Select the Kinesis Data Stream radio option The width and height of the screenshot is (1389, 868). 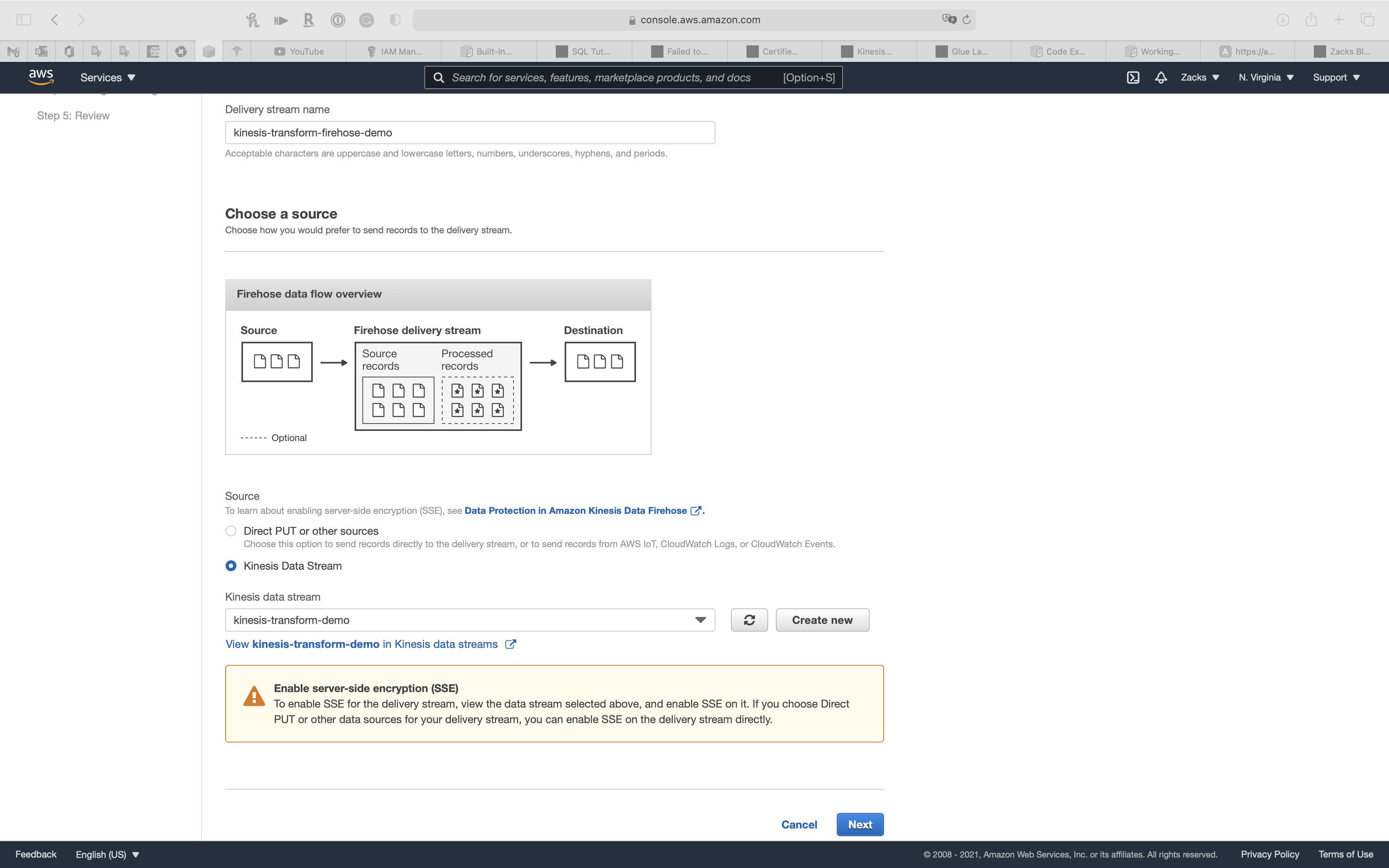click(x=231, y=566)
